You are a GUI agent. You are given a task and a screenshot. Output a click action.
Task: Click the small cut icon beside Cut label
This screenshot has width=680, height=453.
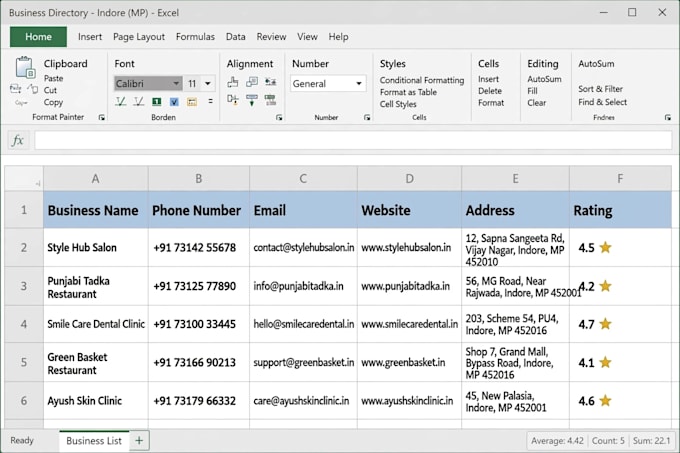pos(33,89)
